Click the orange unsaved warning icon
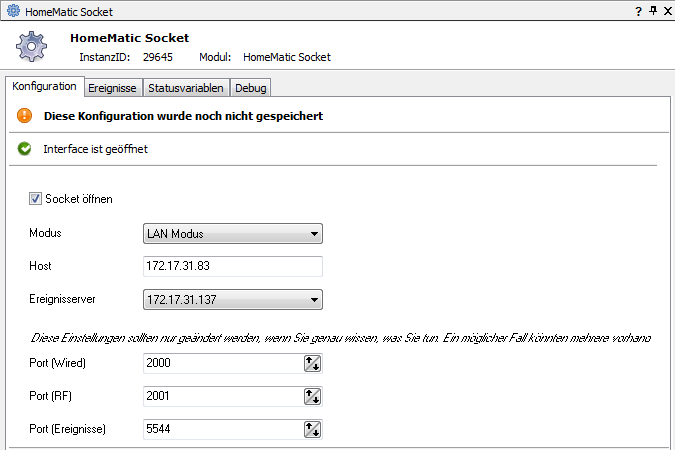The width and height of the screenshot is (675, 450). [x=25, y=116]
